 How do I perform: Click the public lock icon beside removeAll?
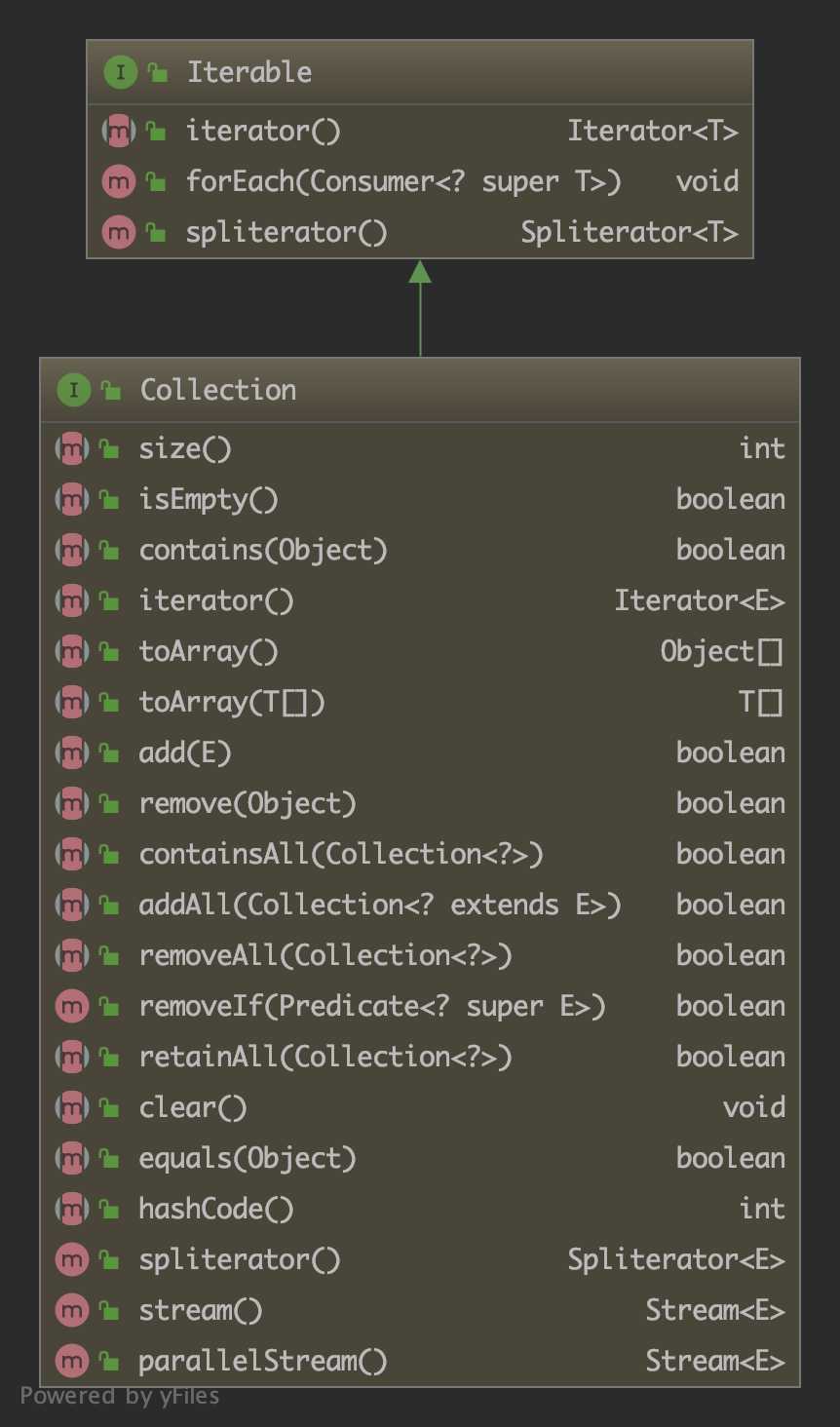(109, 956)
